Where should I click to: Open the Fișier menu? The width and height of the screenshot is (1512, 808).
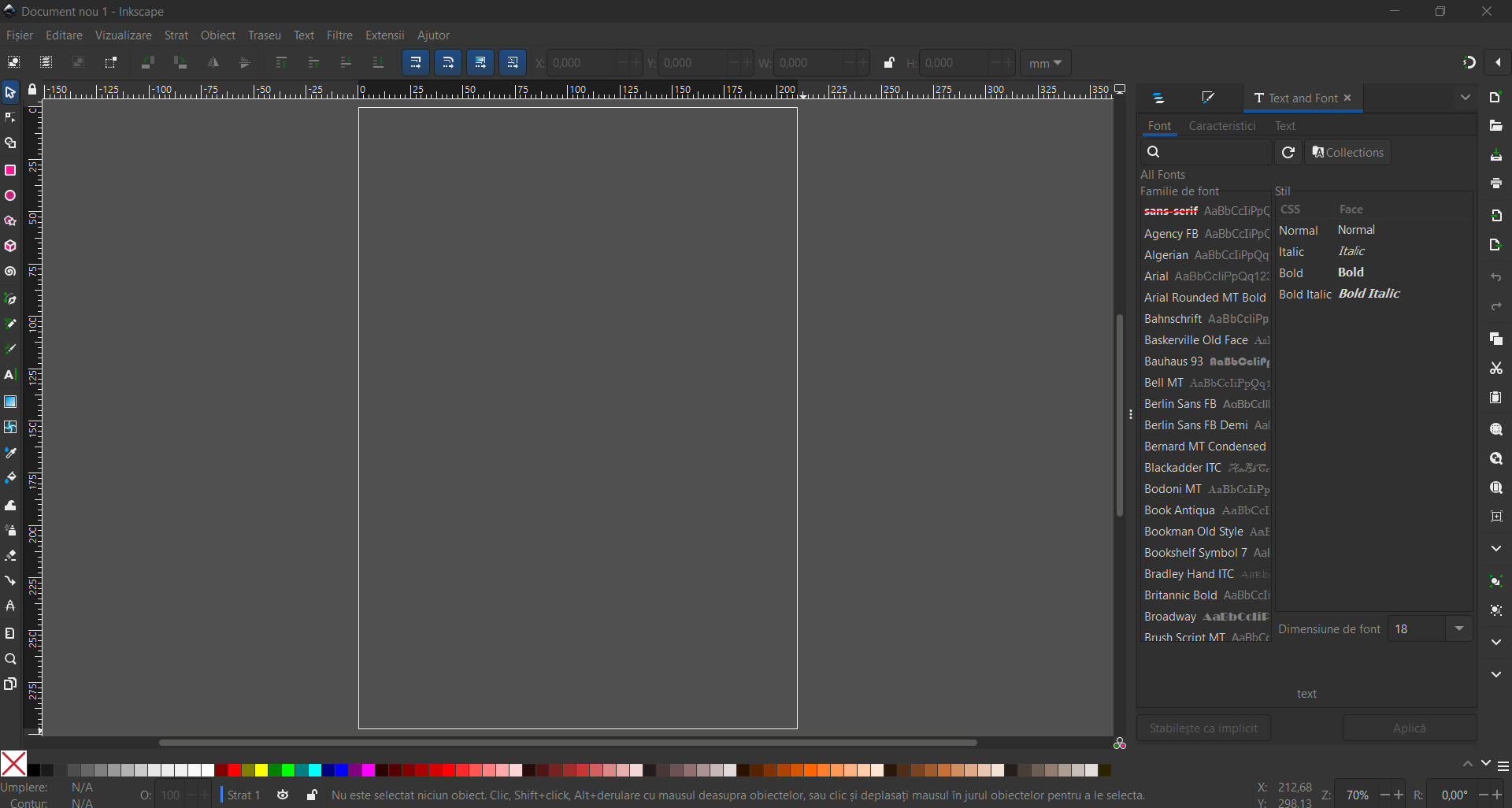[20, 35]
